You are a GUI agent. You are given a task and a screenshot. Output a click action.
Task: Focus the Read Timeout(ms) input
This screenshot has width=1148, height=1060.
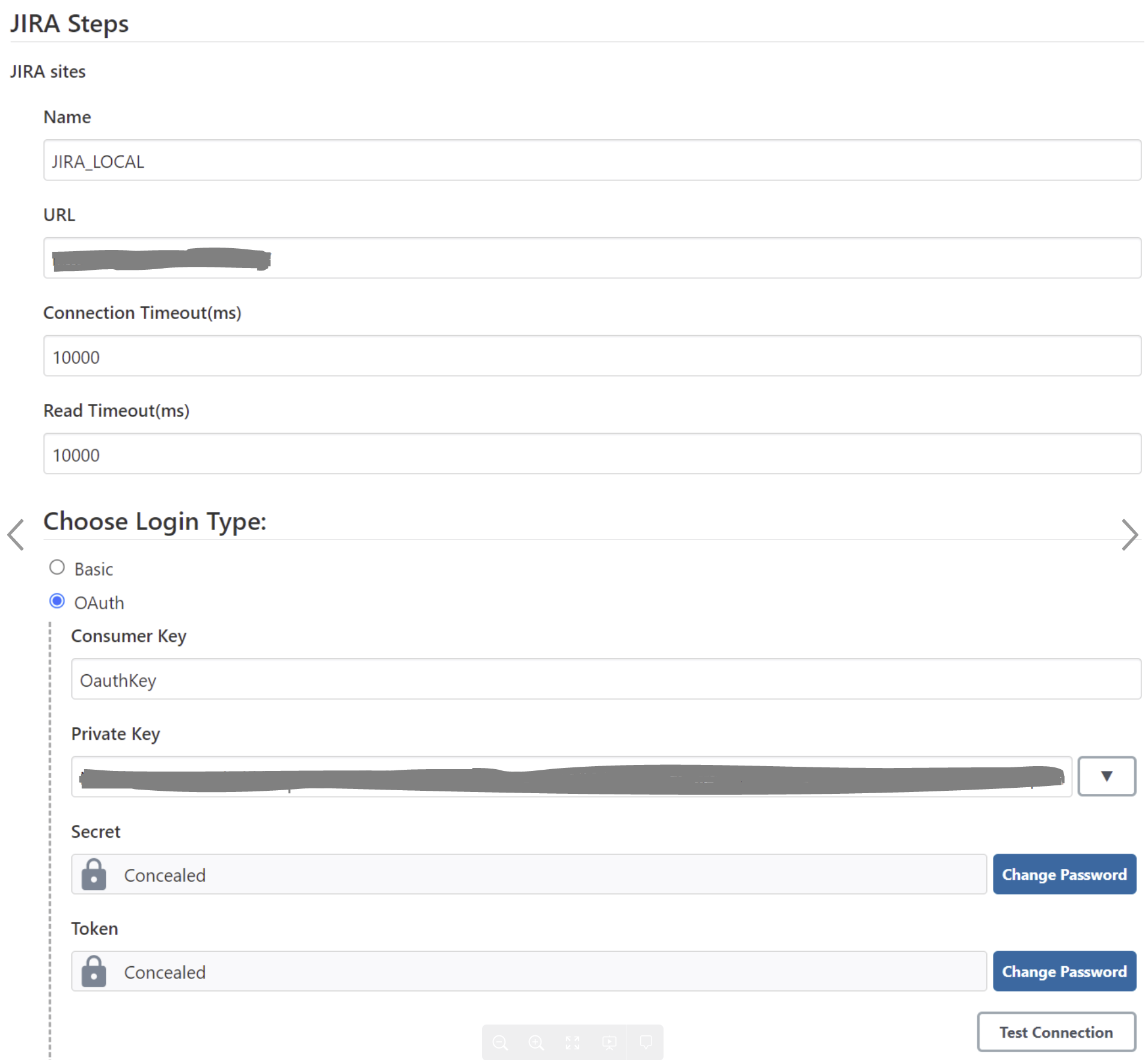coord(592,454)
